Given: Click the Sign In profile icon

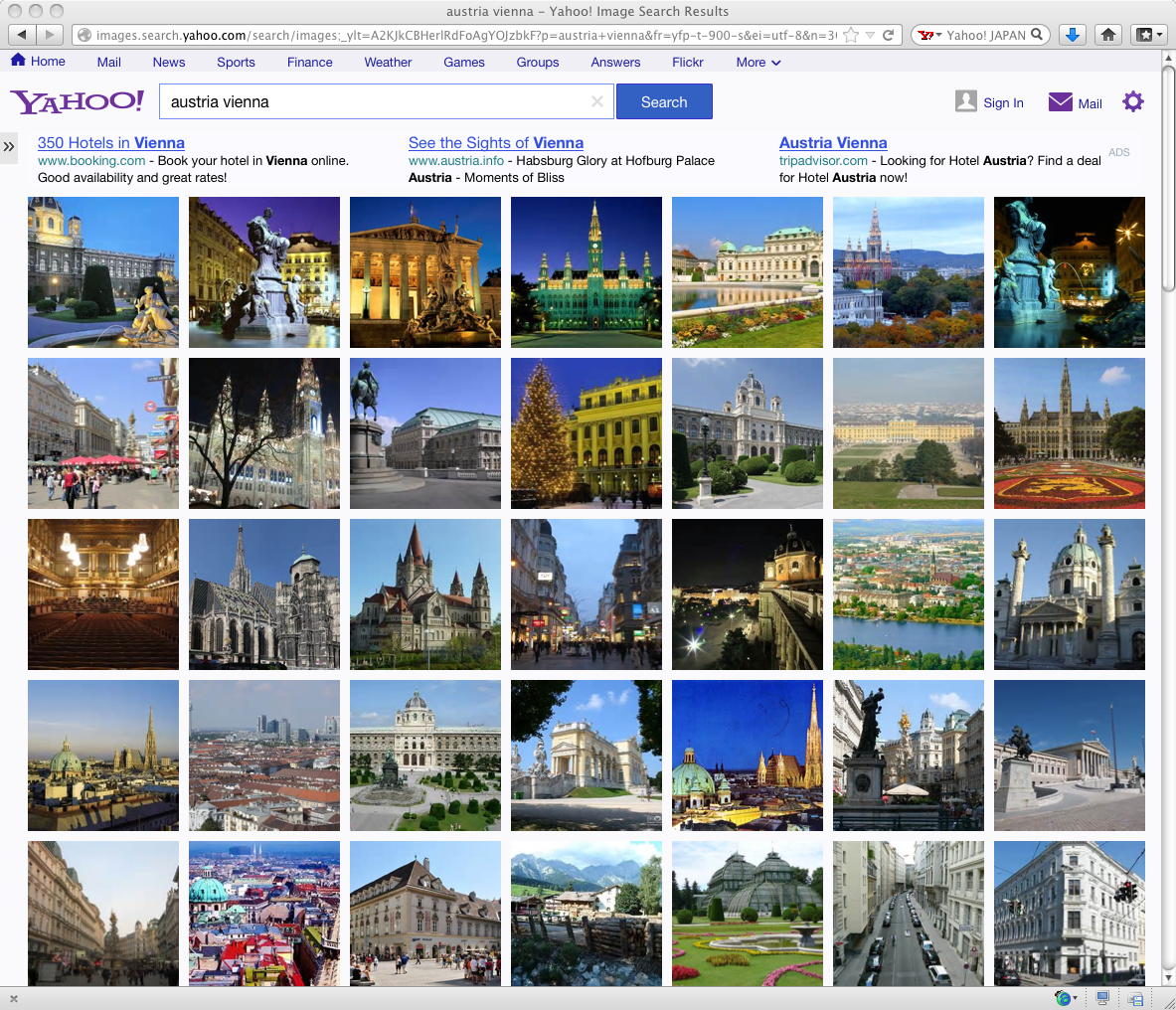Looking at the screenshot, I should 966,101.
